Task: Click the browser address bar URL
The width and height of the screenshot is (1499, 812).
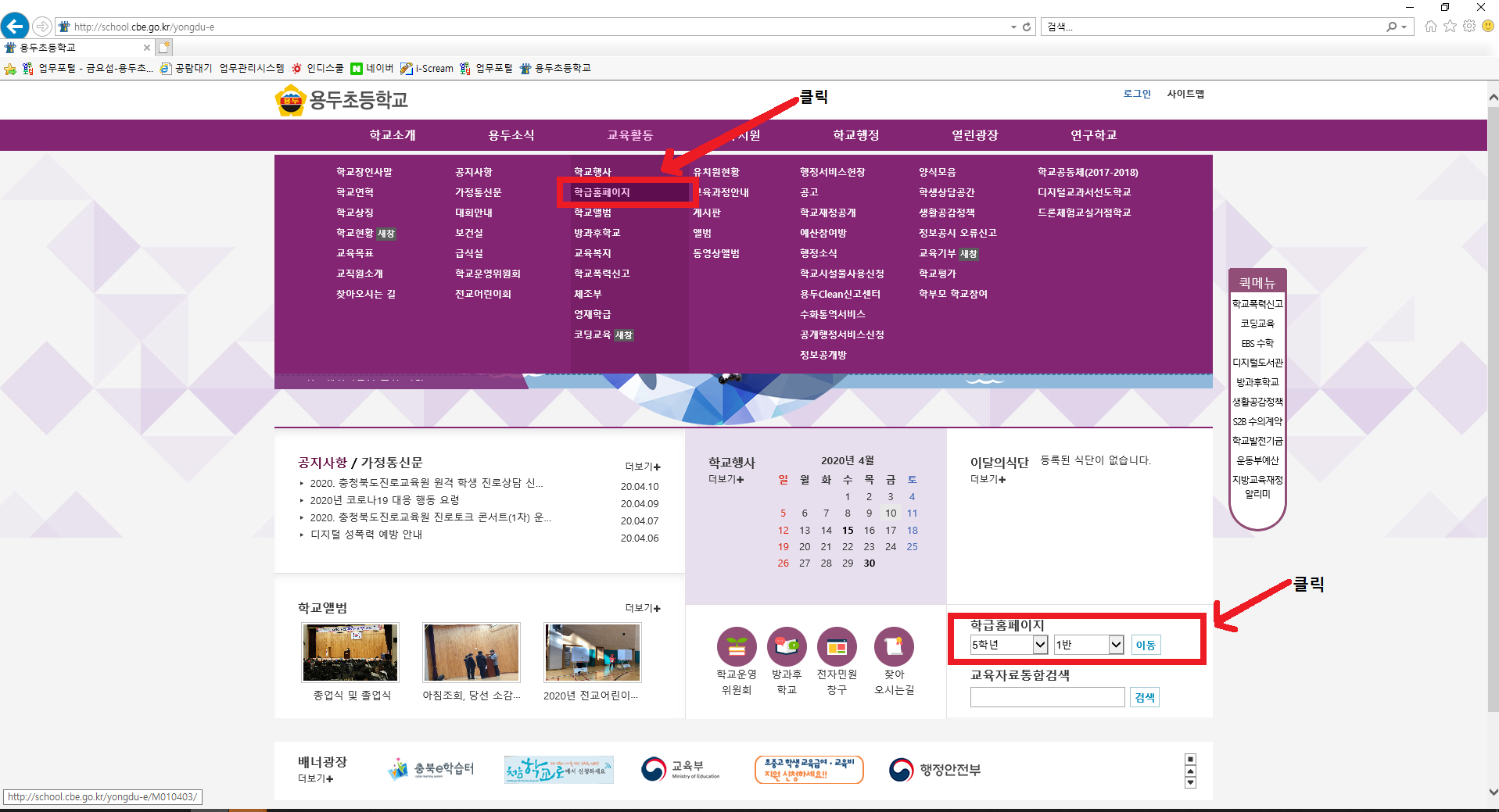Action: point(145,27)
